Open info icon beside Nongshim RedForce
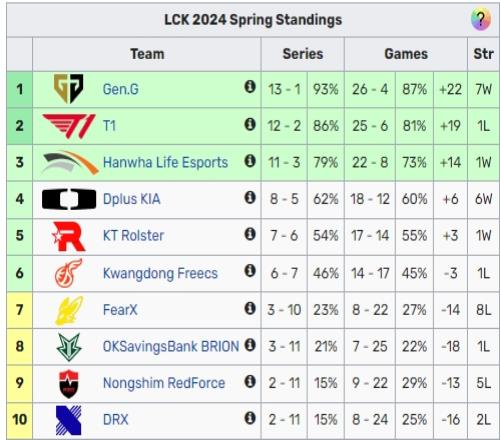The image size is (500, 440). [250, 381]
